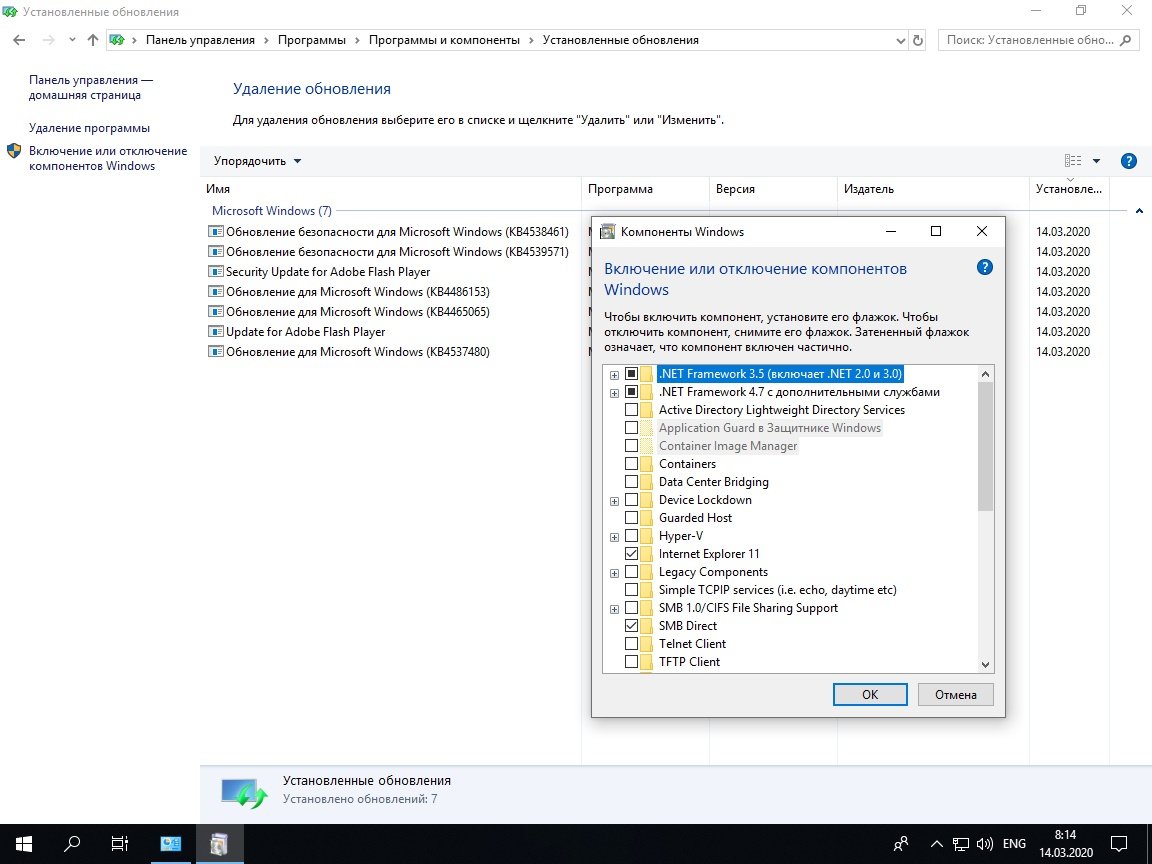The width and height of the screenshot is (1152, 864).
Task: Expand the Device Lockdown node
Action: 614,501
